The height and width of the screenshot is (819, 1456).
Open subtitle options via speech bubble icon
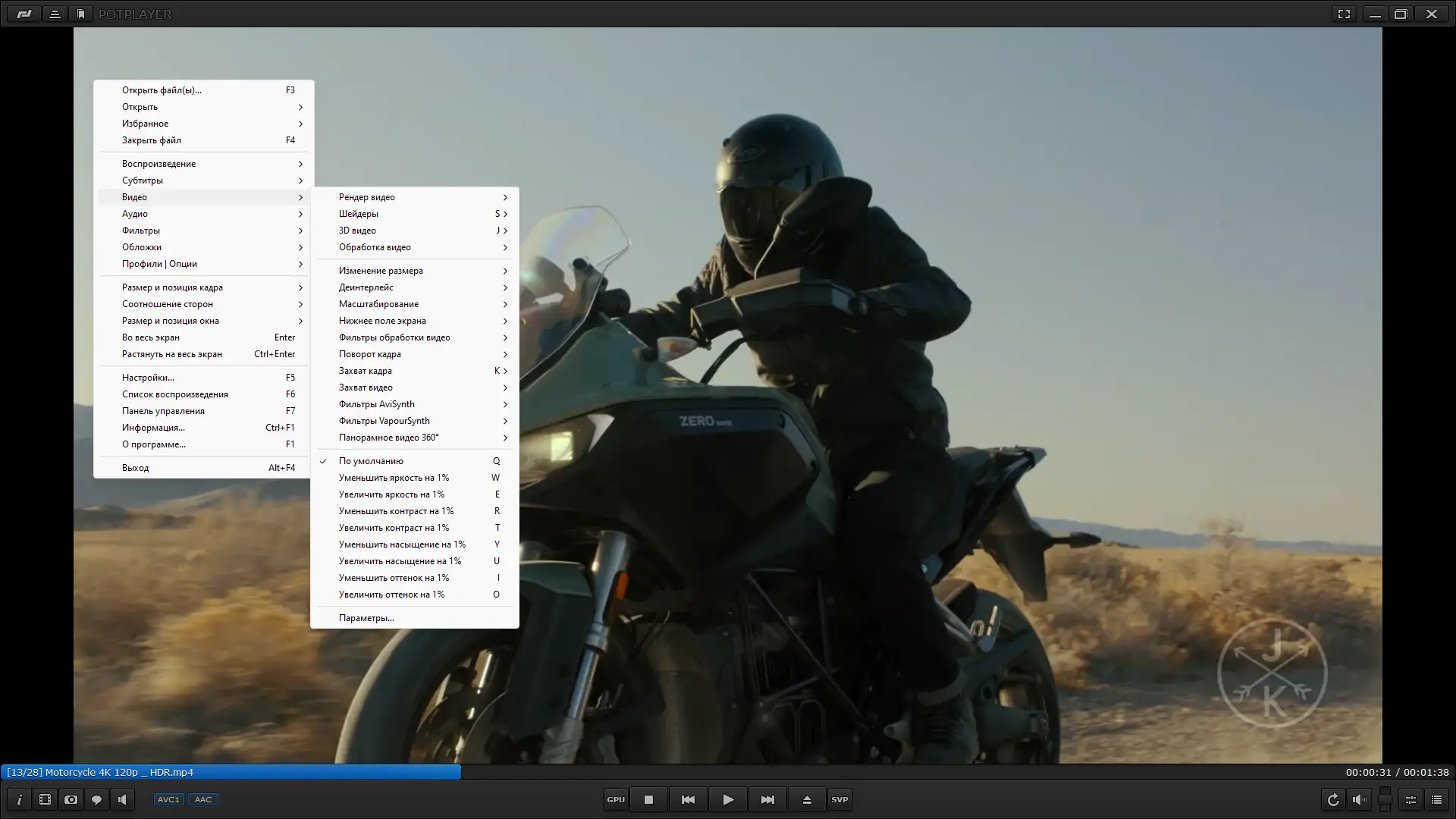96,799
